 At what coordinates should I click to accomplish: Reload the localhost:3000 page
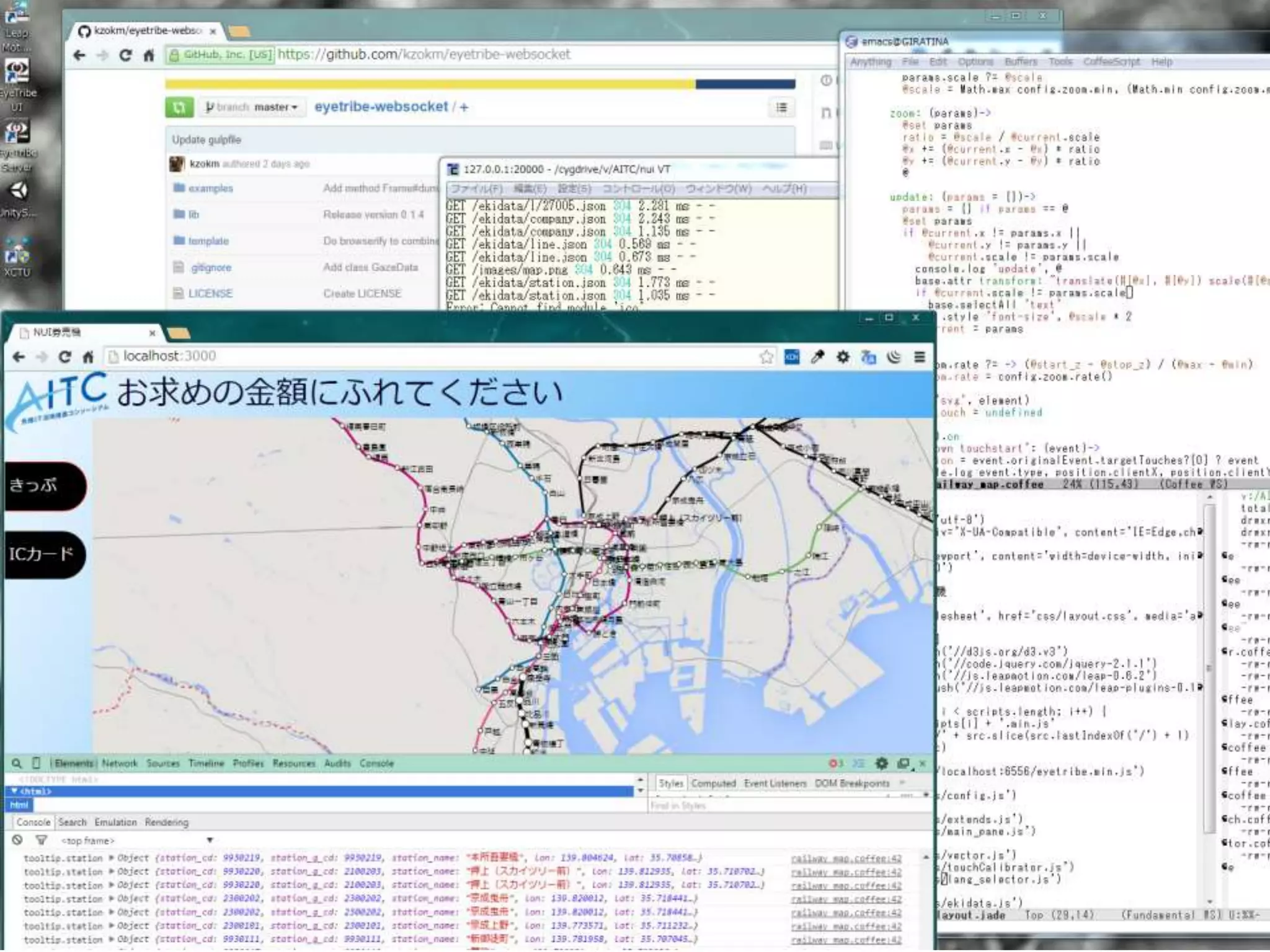64,356
